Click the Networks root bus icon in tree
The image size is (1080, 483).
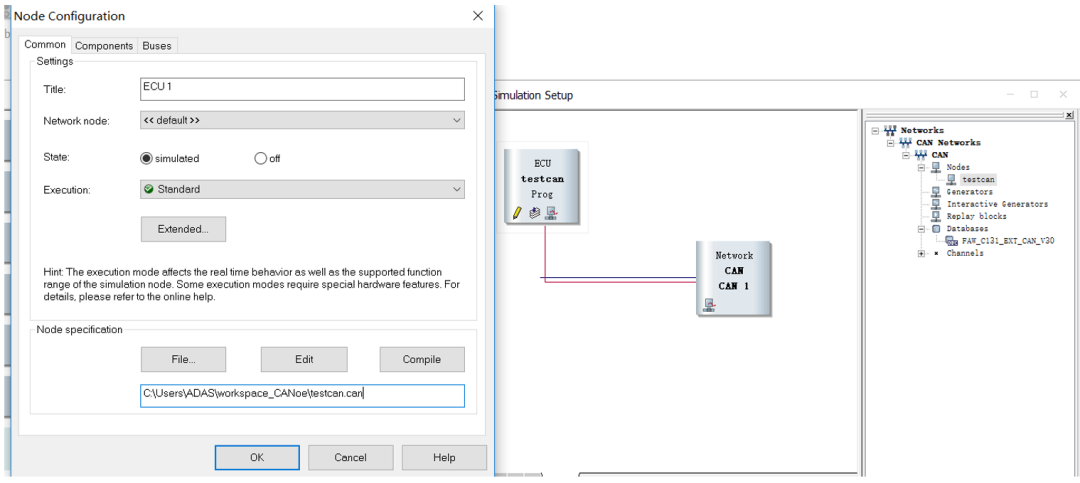tap(890, 130)
